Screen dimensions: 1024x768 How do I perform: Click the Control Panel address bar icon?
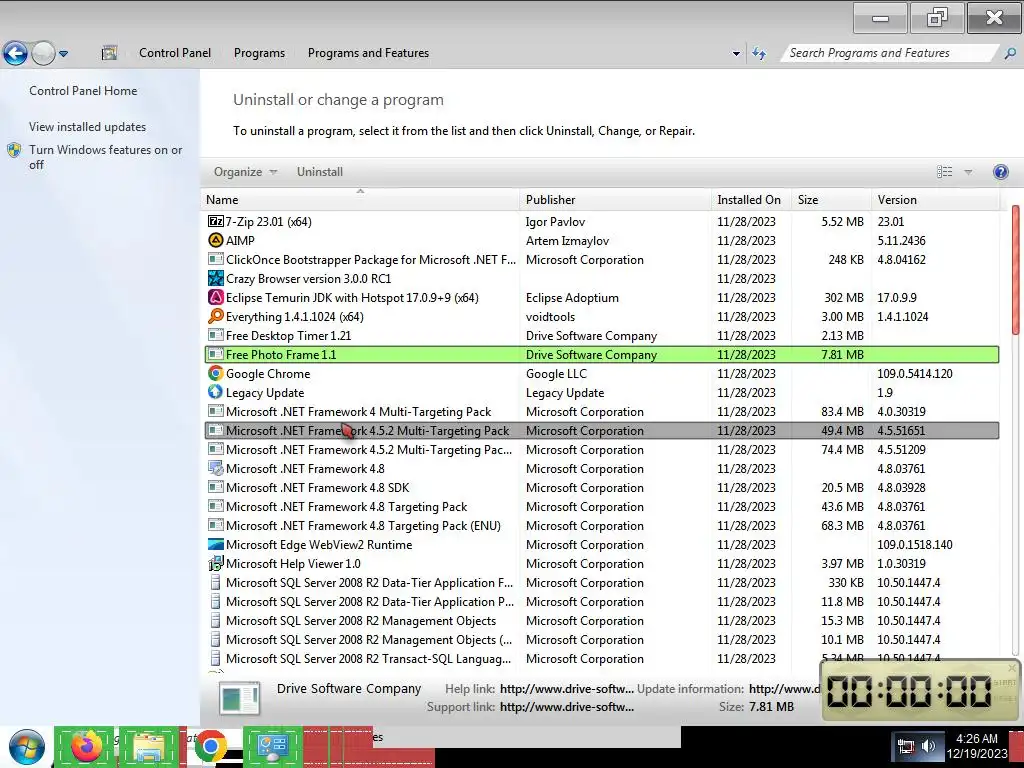point(109,53)
